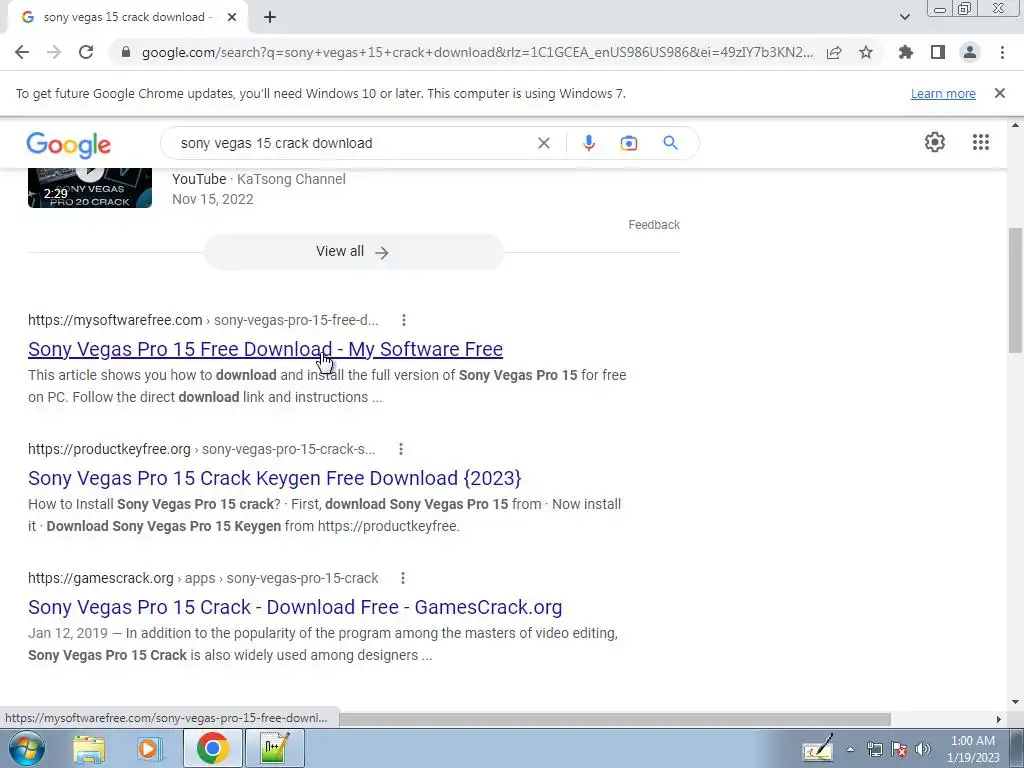1024x768 pixels.
Task: Open the Learn more link
Action: click(943, 93)
